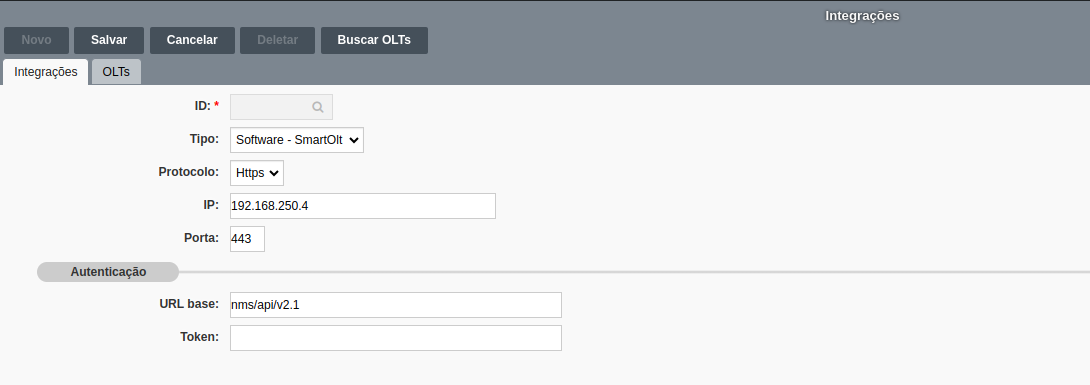Click the Cancelar button
1090x385 pixels.
pos(192,40)
